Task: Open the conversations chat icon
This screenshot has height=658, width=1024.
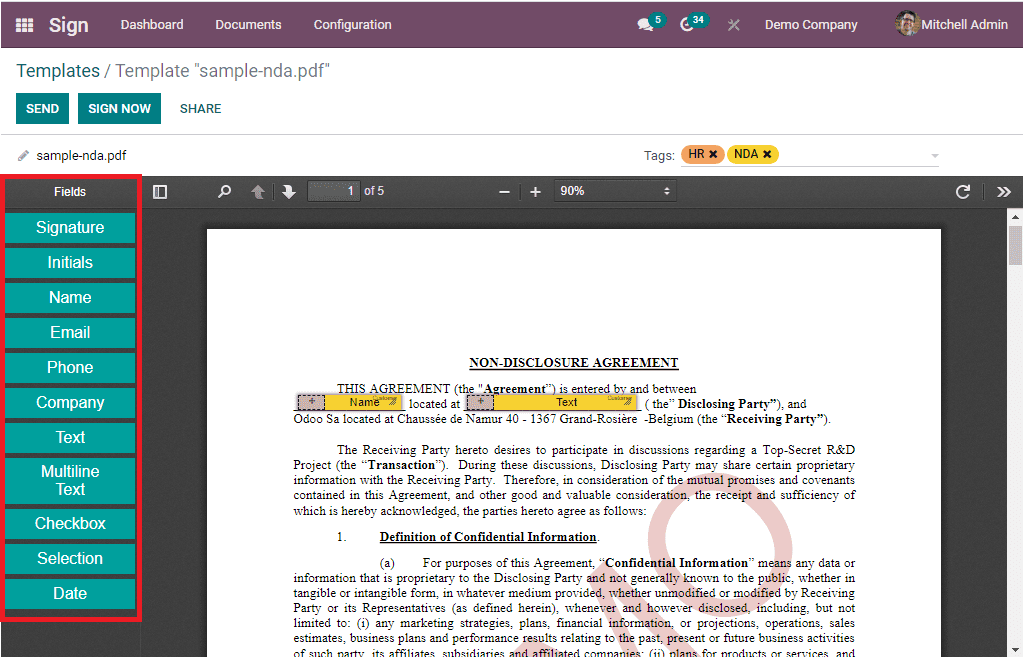Action: point(646,25)
